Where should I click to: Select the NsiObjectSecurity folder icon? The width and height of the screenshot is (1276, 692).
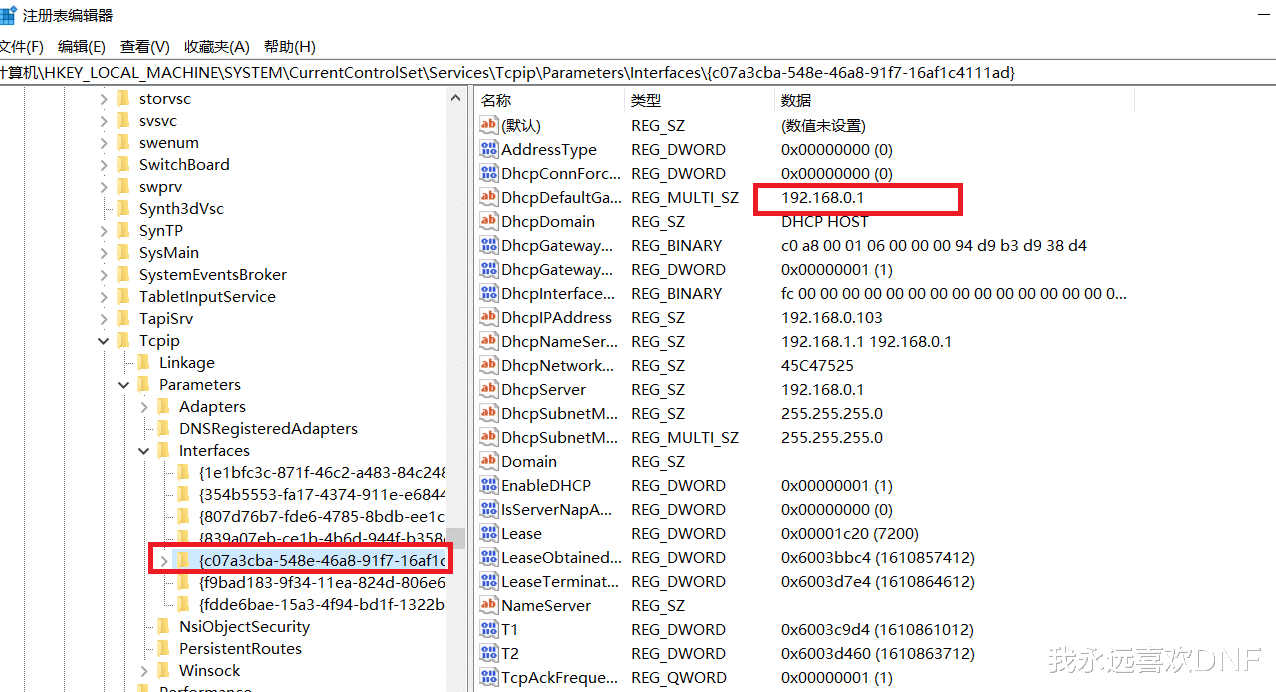point(164,627)
